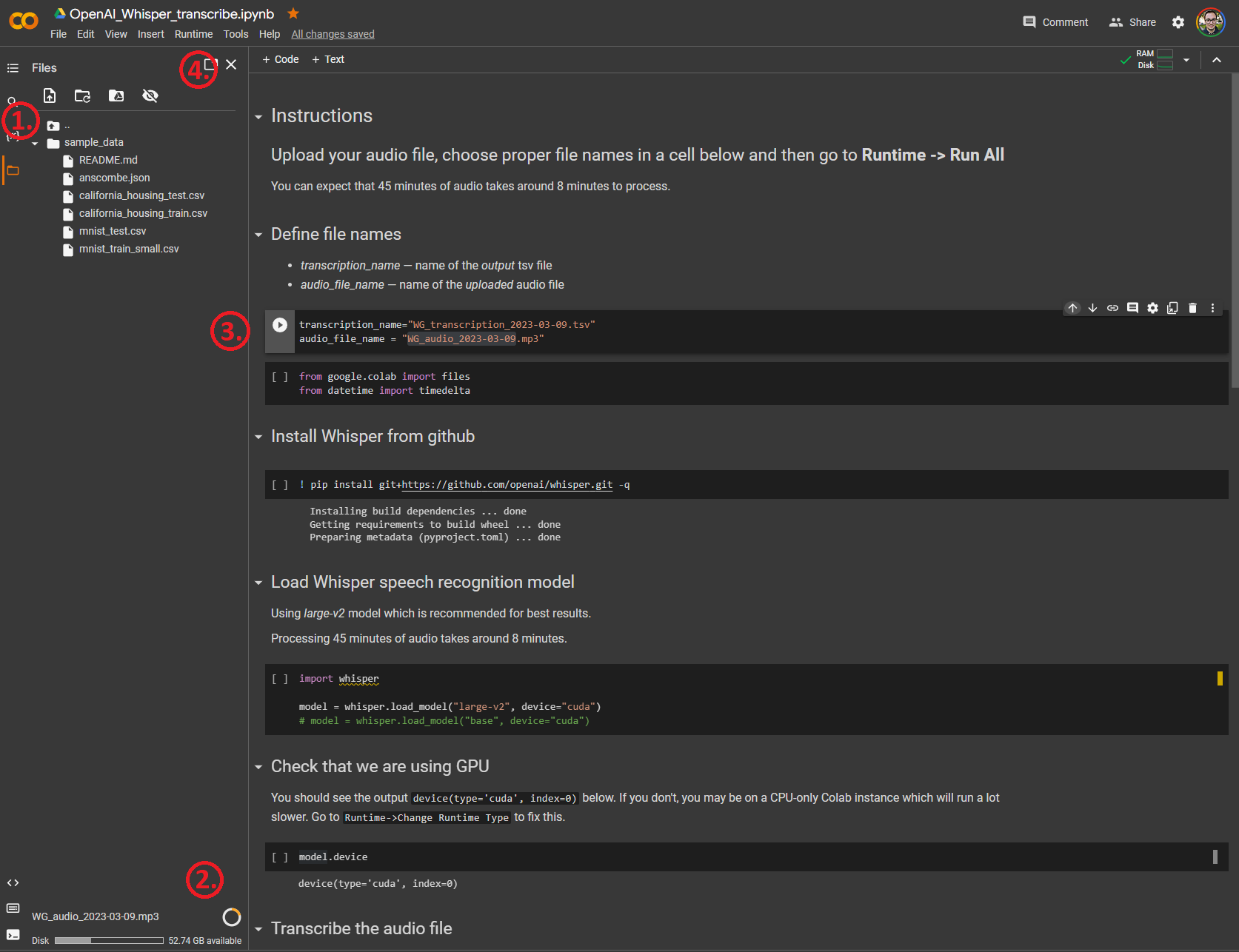Collapse the Instructions section
Viewport: 1239px width, 952px height.
click(x=258, y=117)
